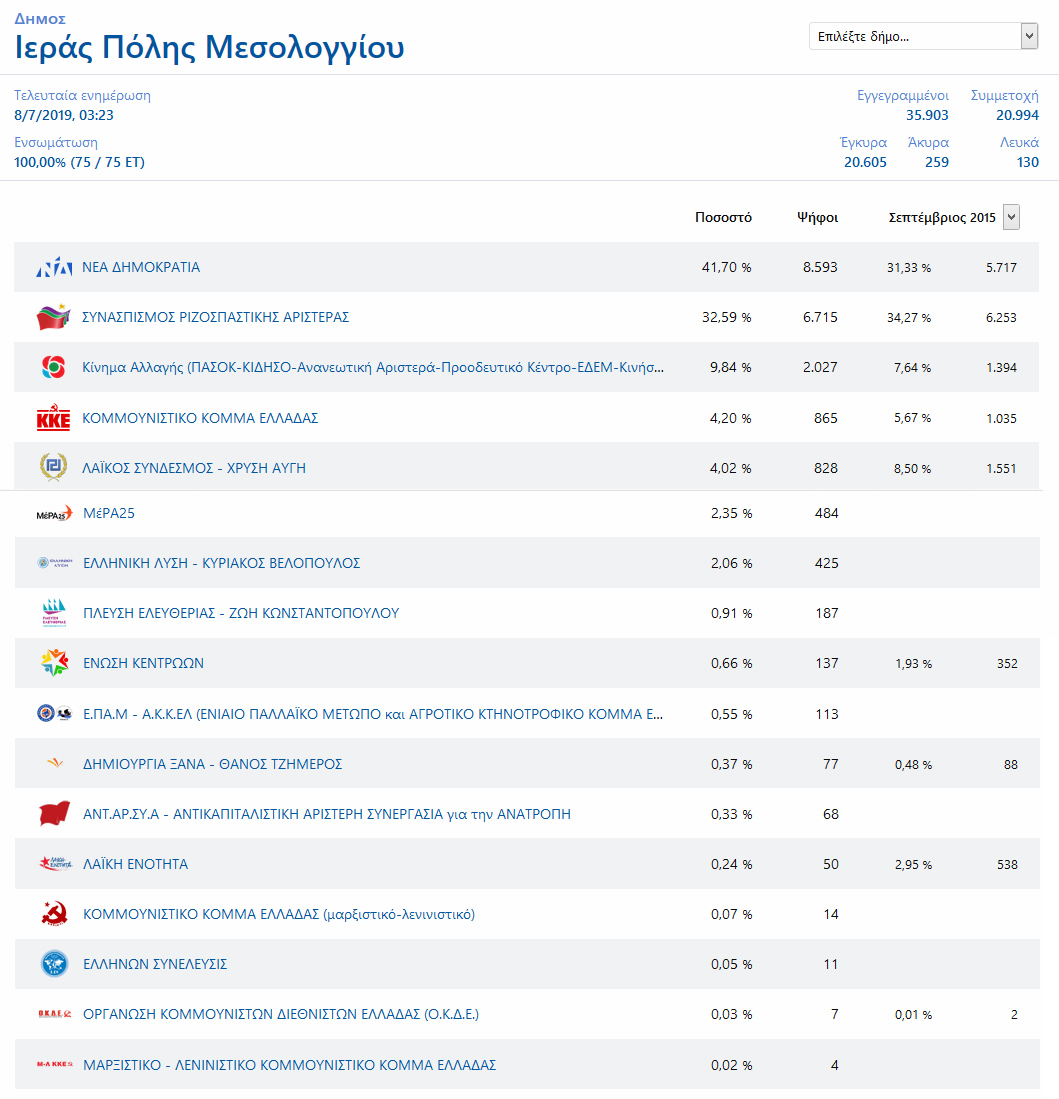Click the Εγγεγραμμένοι label

click(x=903, y=95)
